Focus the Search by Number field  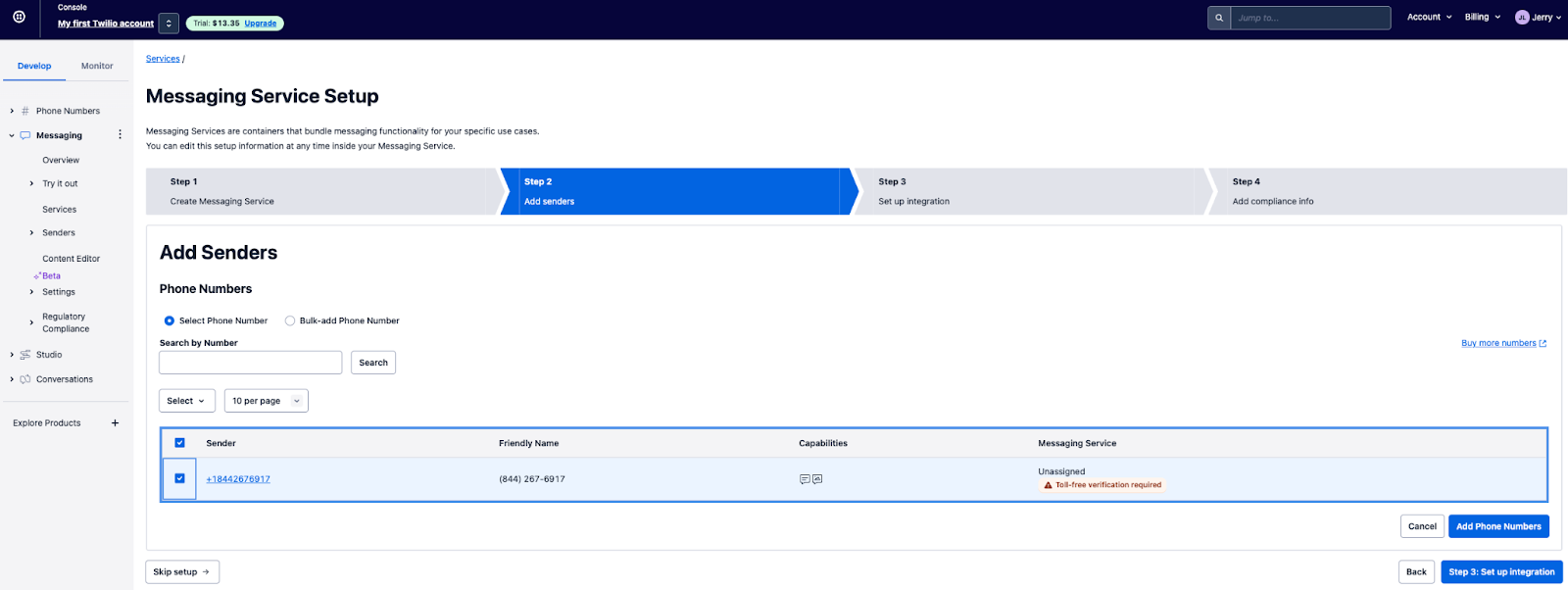(251, 363)
